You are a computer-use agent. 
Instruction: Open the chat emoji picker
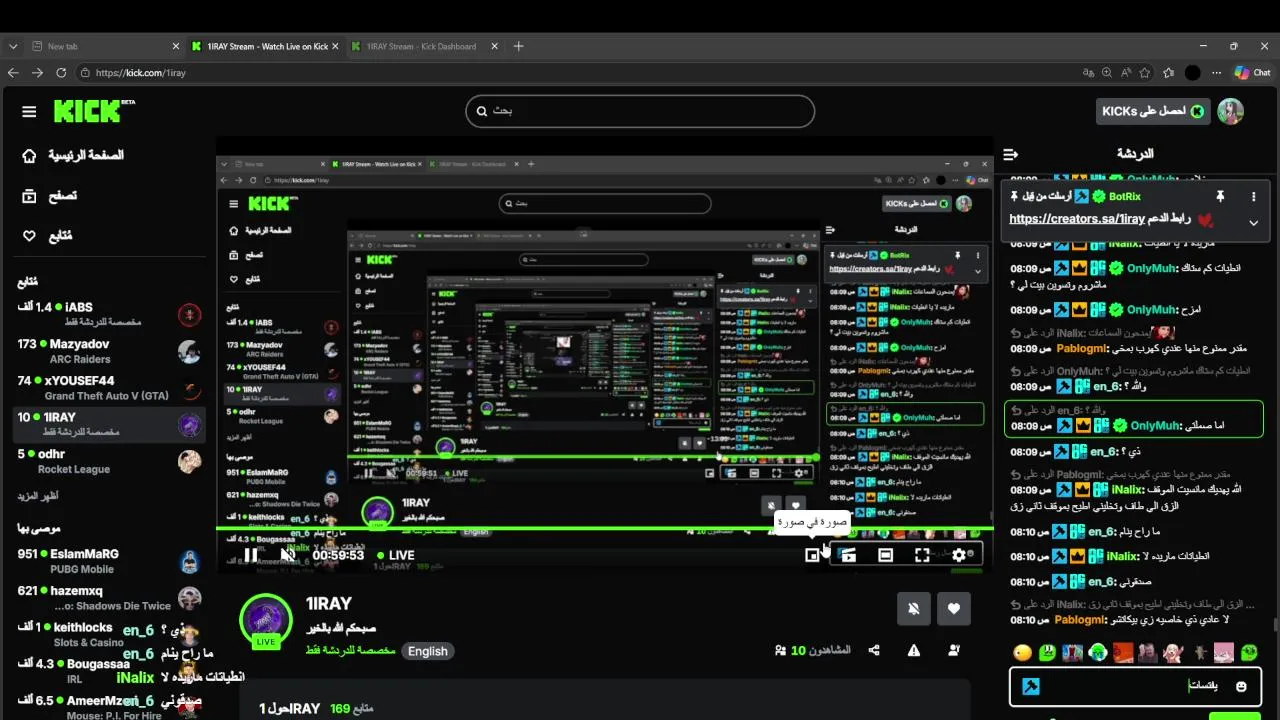(1241, 687)
